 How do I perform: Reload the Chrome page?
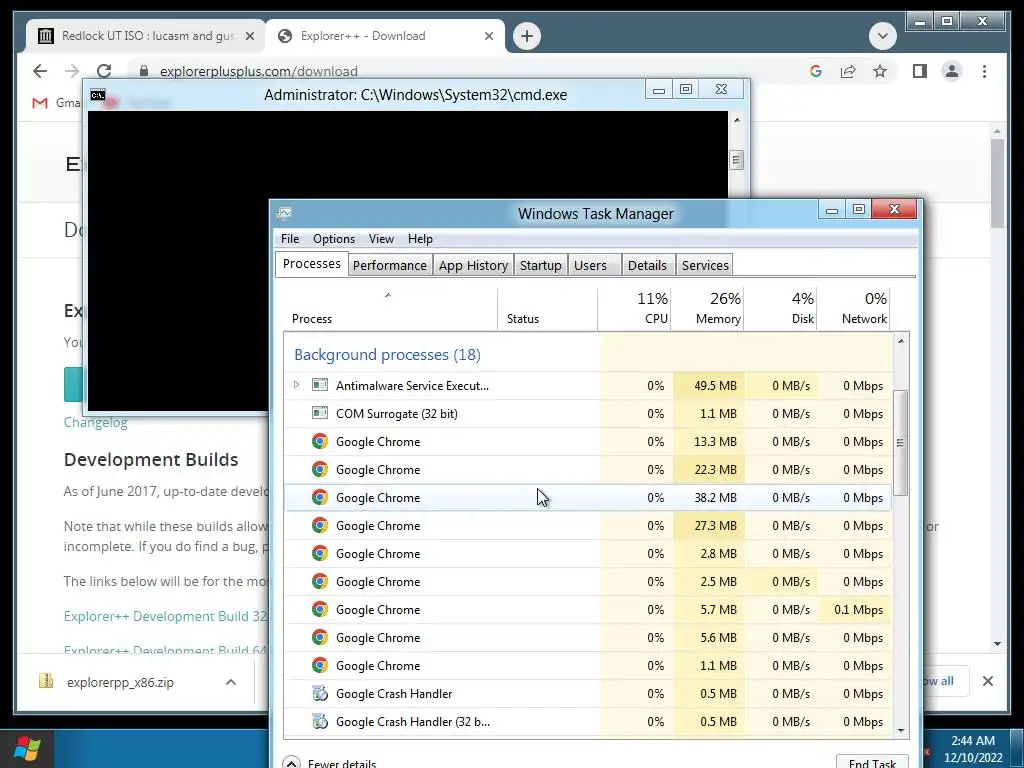[104, 71]
